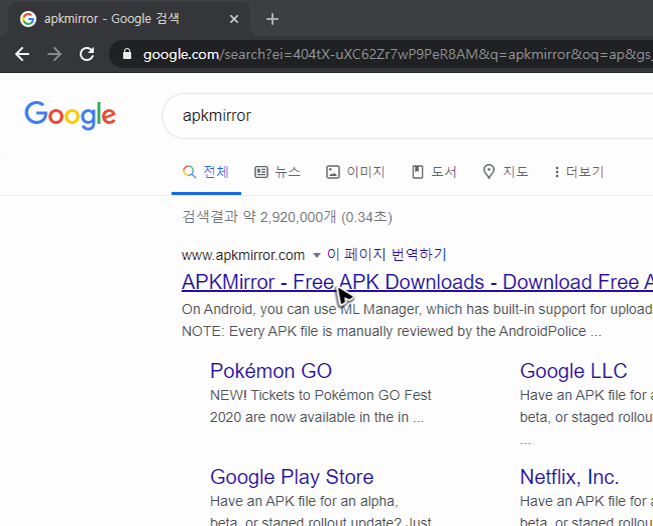
Task: Click the magnifier icon beside 전체
Action: [189, 172]
